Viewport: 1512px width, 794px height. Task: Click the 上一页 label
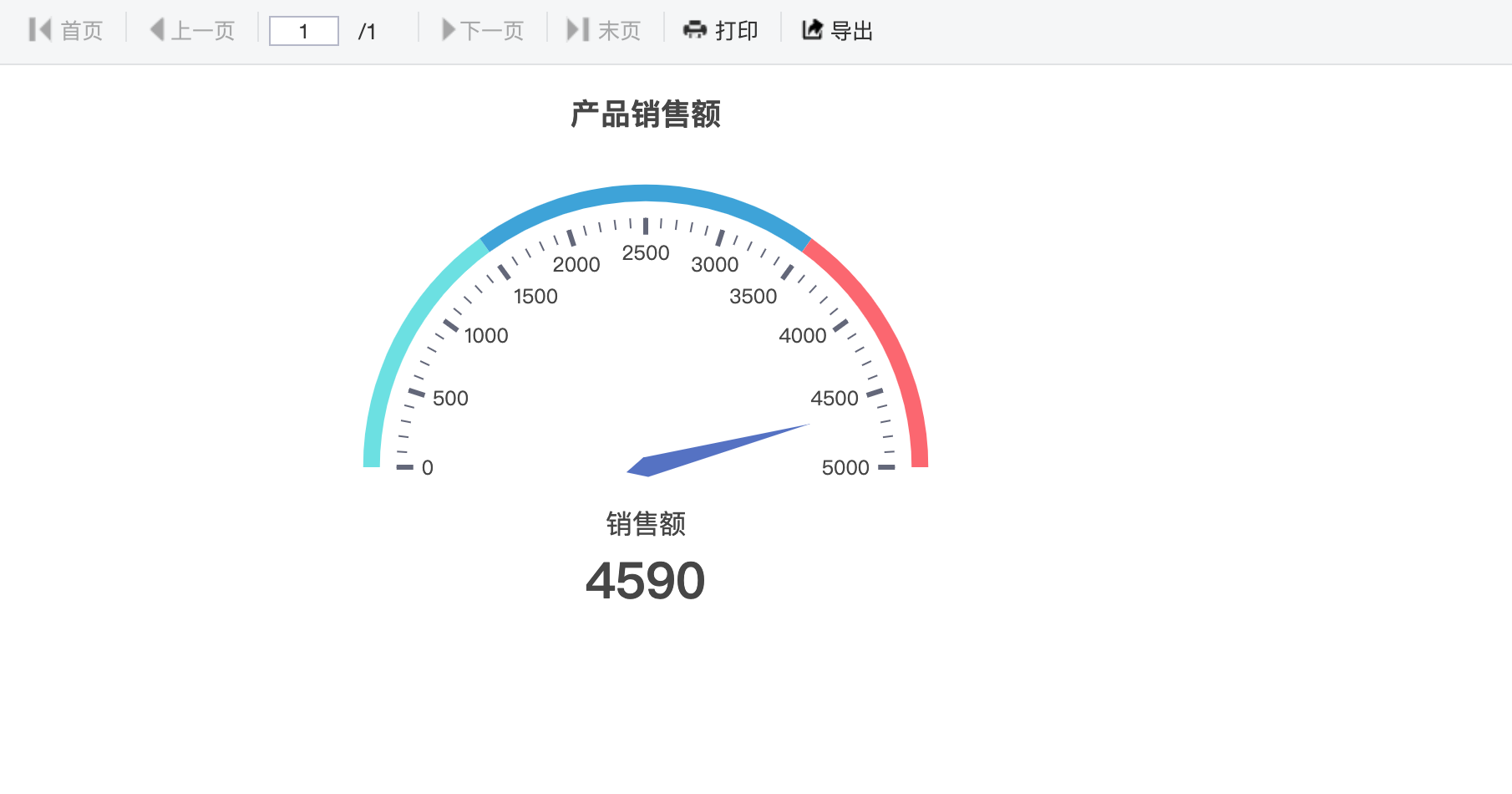point(202,31)
